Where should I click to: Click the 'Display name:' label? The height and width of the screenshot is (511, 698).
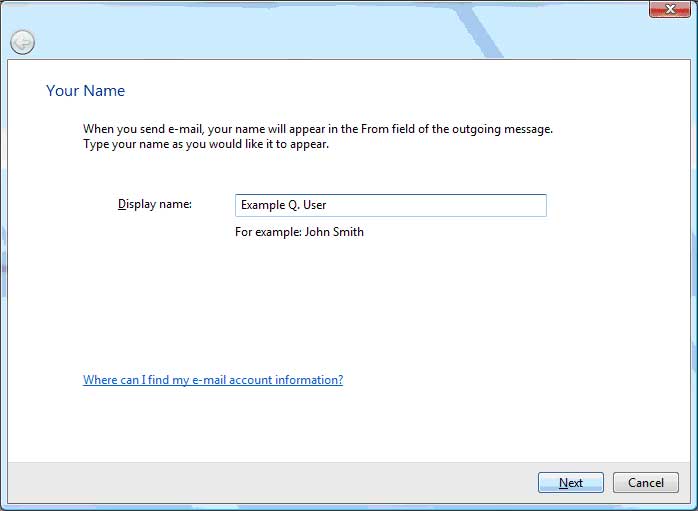point(154,204)
